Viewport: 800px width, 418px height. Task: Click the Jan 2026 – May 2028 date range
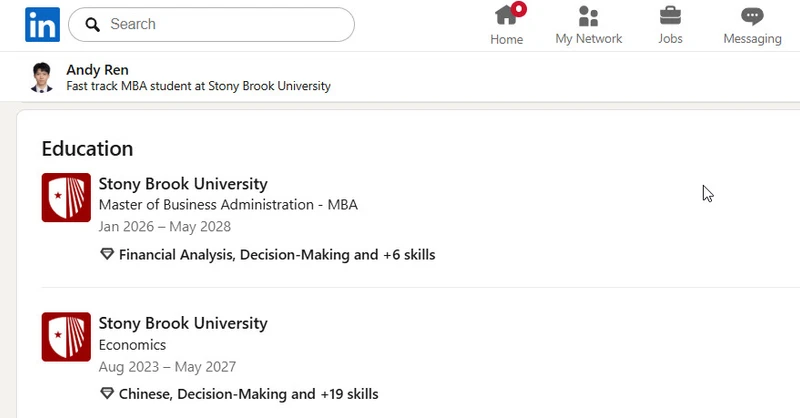(165, 227)
